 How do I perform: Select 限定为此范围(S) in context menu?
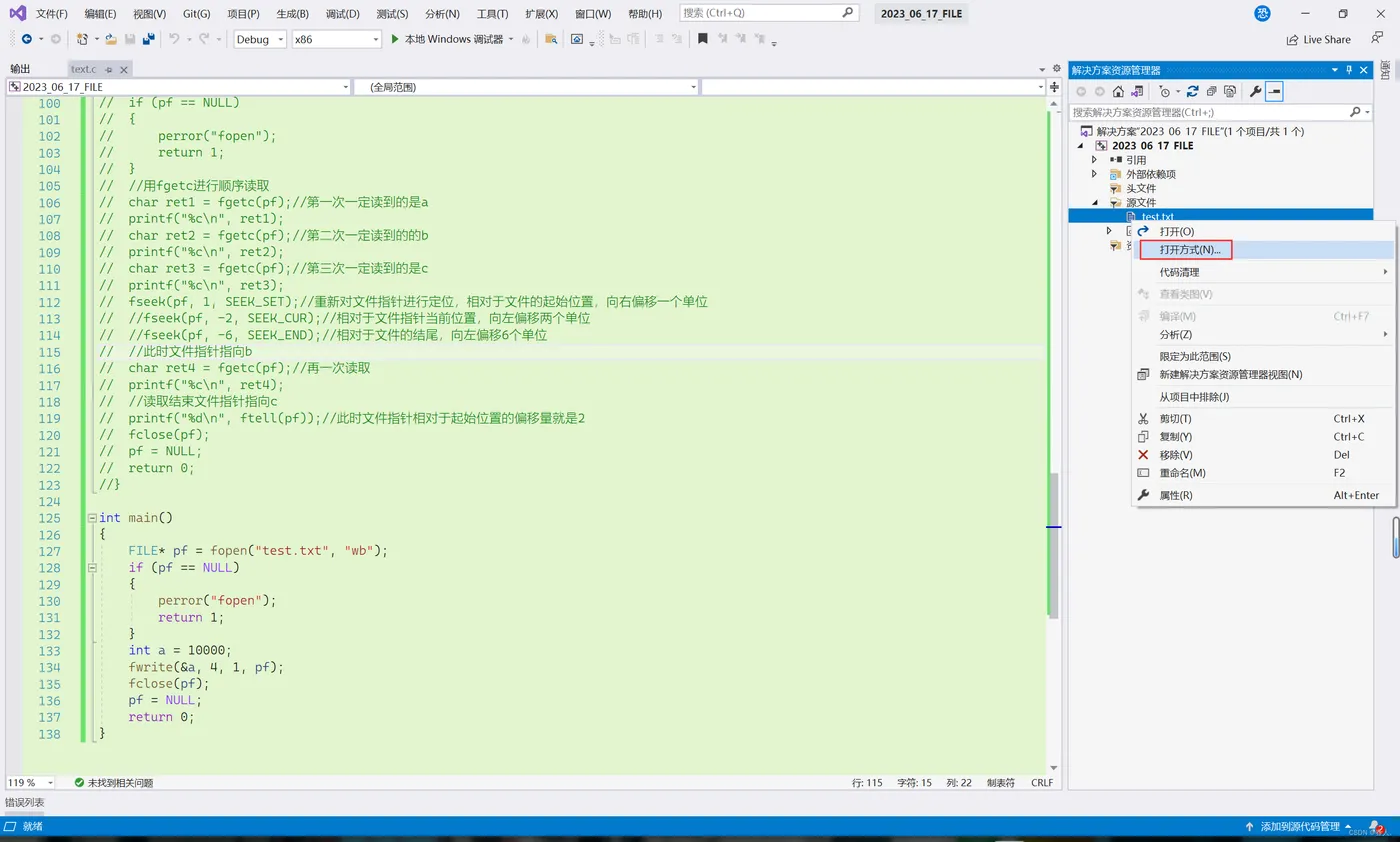(1265, 356)
